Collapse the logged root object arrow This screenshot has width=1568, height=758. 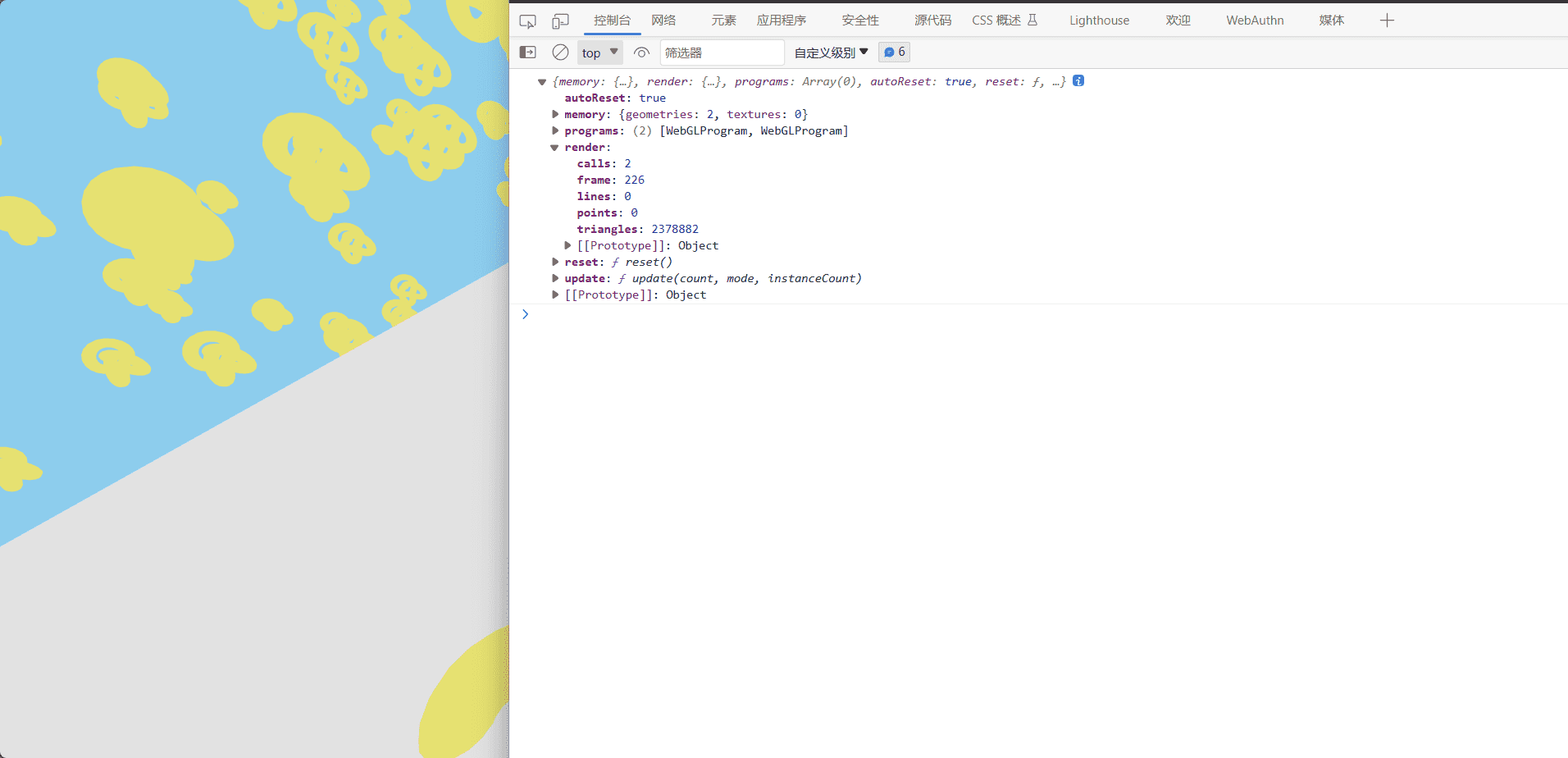542,81
